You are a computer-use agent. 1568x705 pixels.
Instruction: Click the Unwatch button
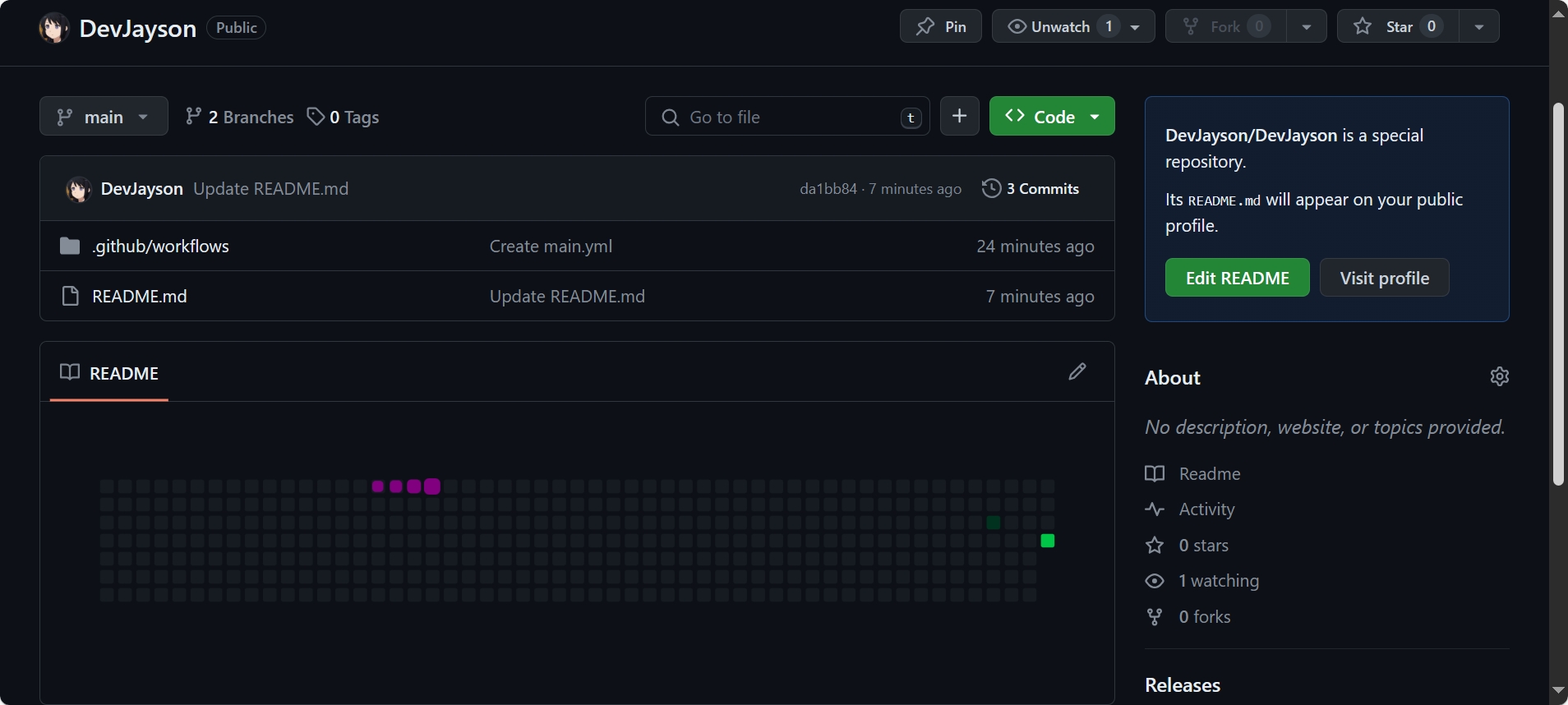click(1073, 26)
